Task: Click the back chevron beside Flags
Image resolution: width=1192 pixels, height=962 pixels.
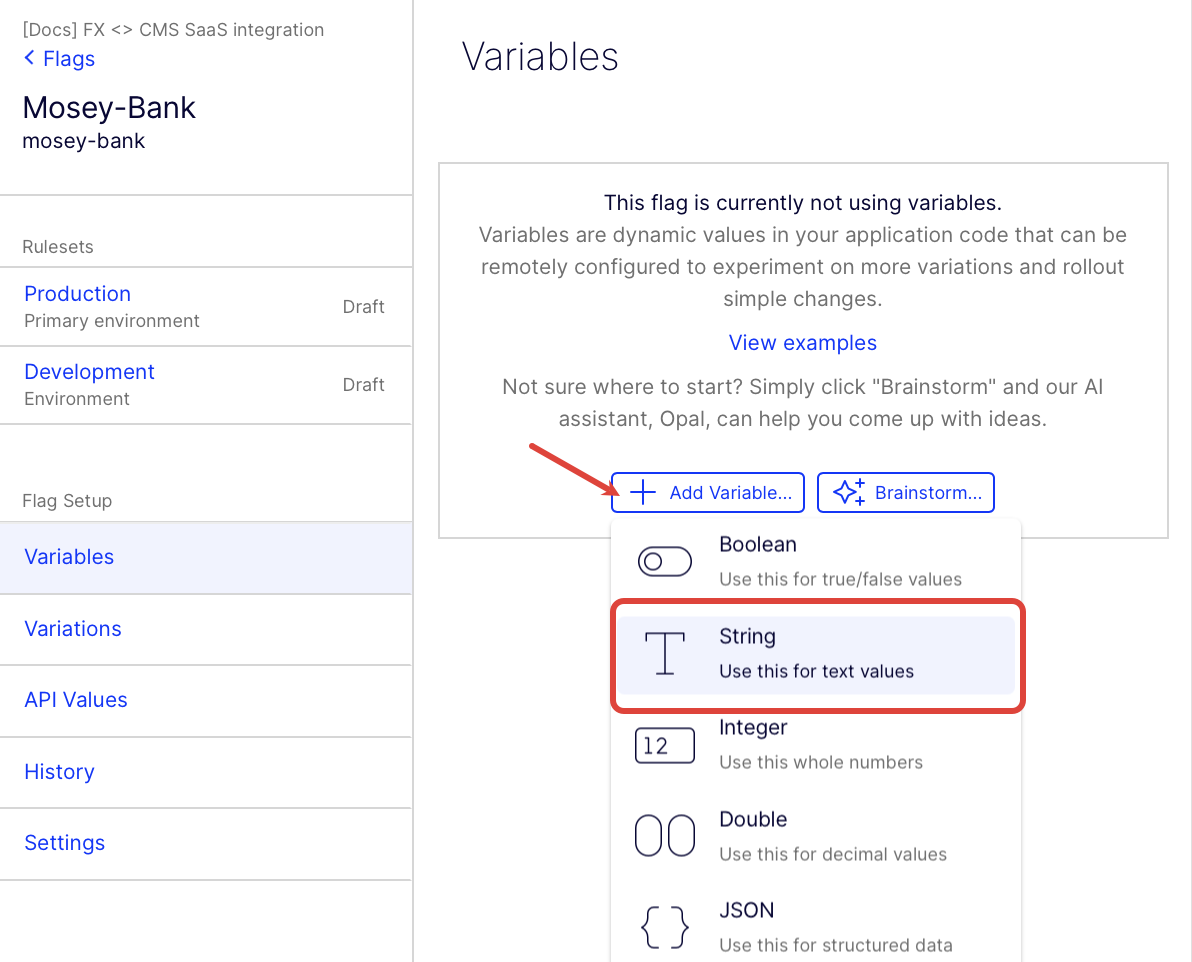Action: [30, 58]
